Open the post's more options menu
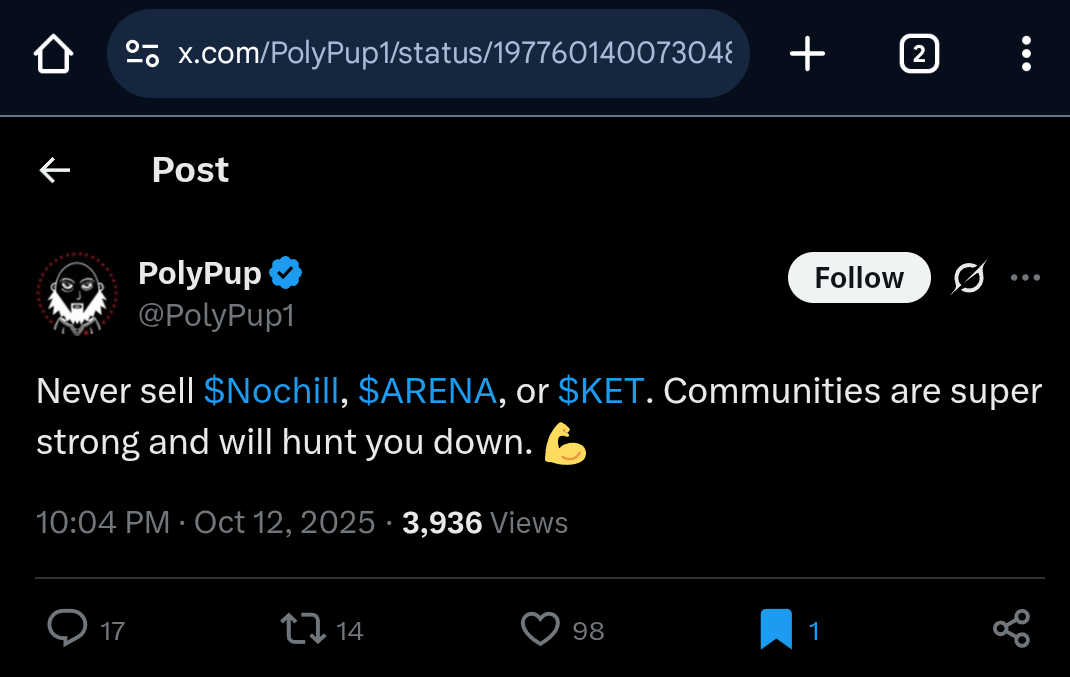 click(x=1026, y=278)
